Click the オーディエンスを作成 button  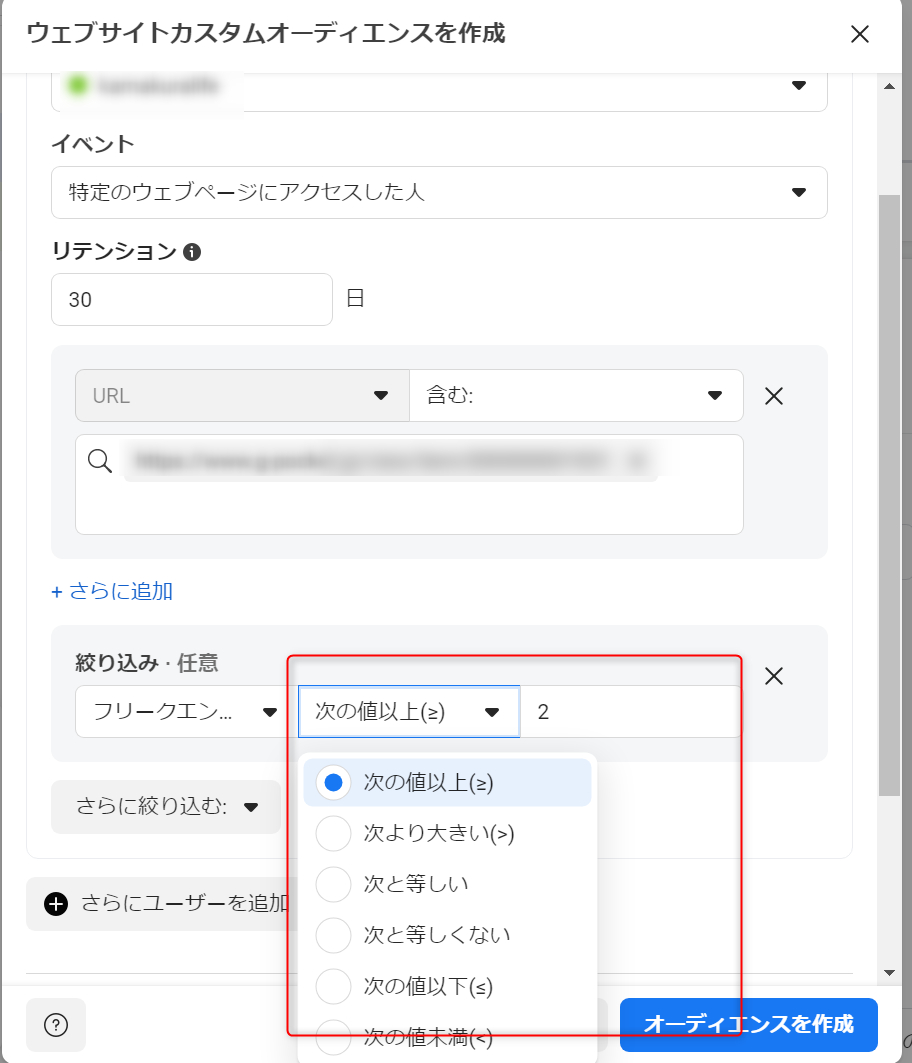[x=748, y=1025]
